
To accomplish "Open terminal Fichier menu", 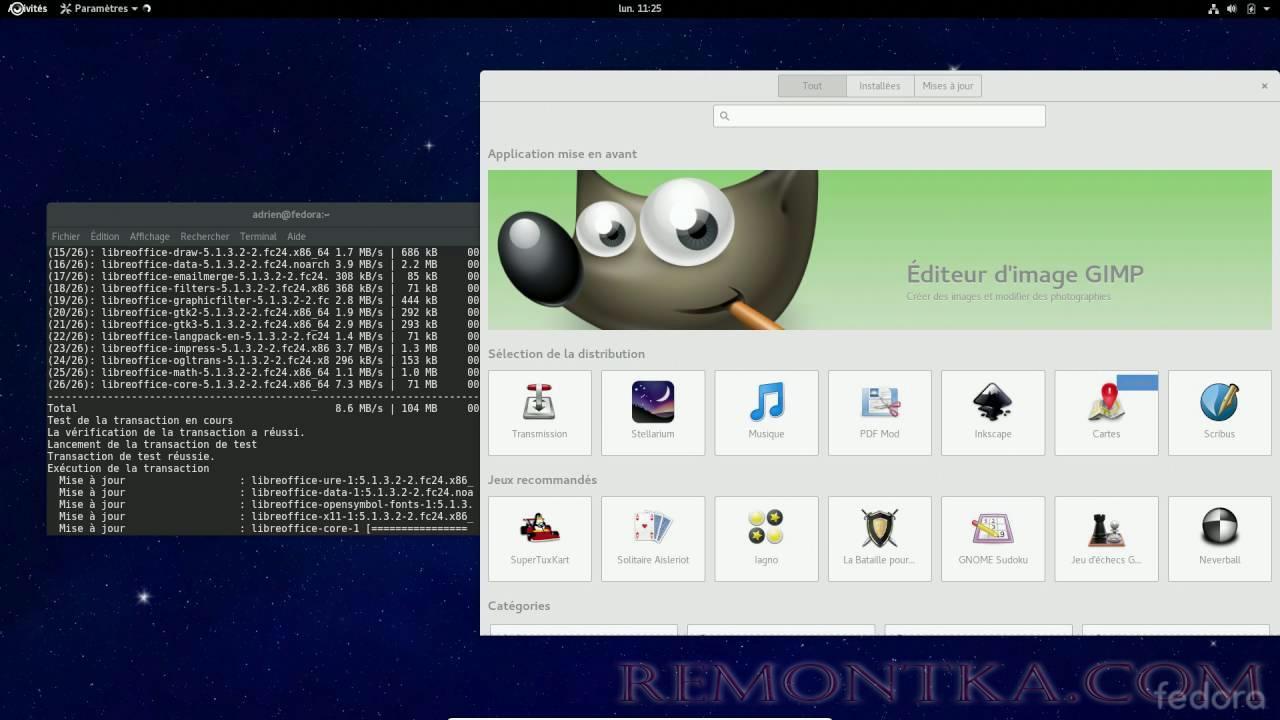I will click(66, 237).
